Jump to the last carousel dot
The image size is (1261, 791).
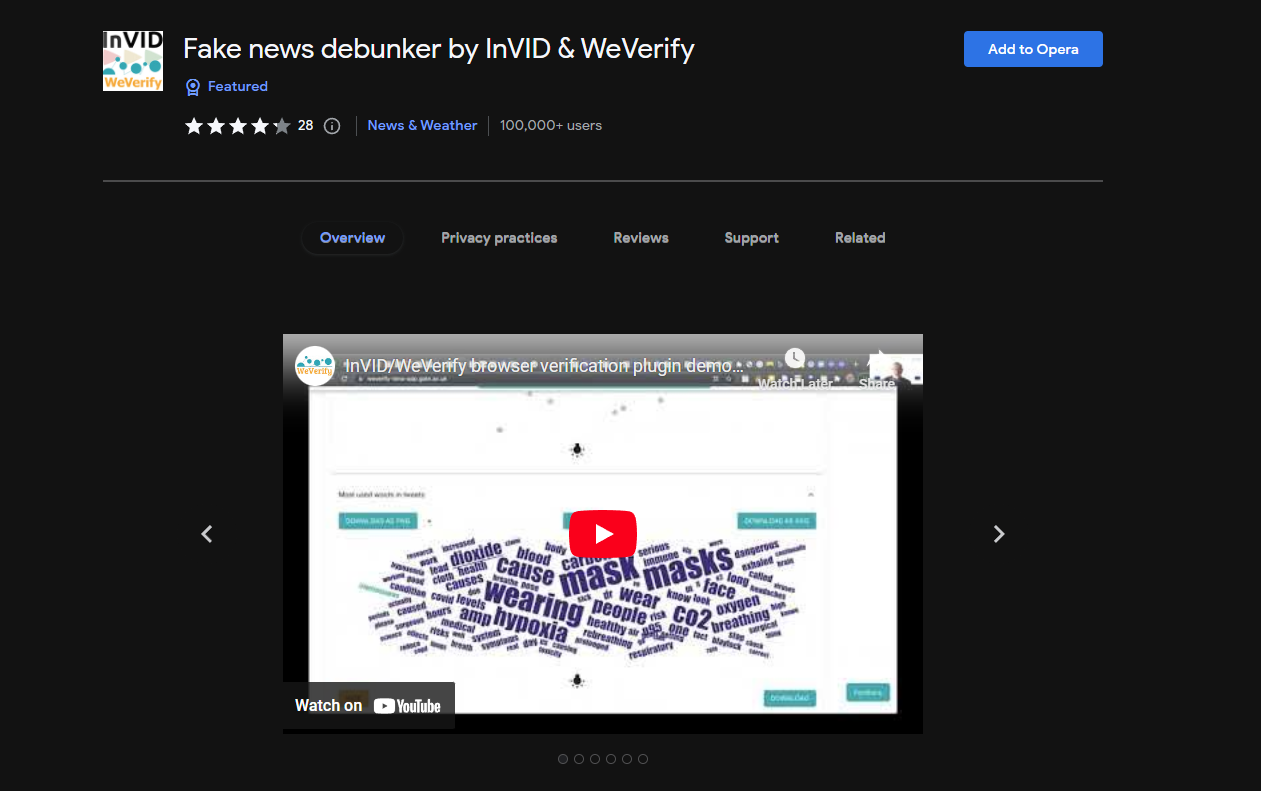coord(643,759)
